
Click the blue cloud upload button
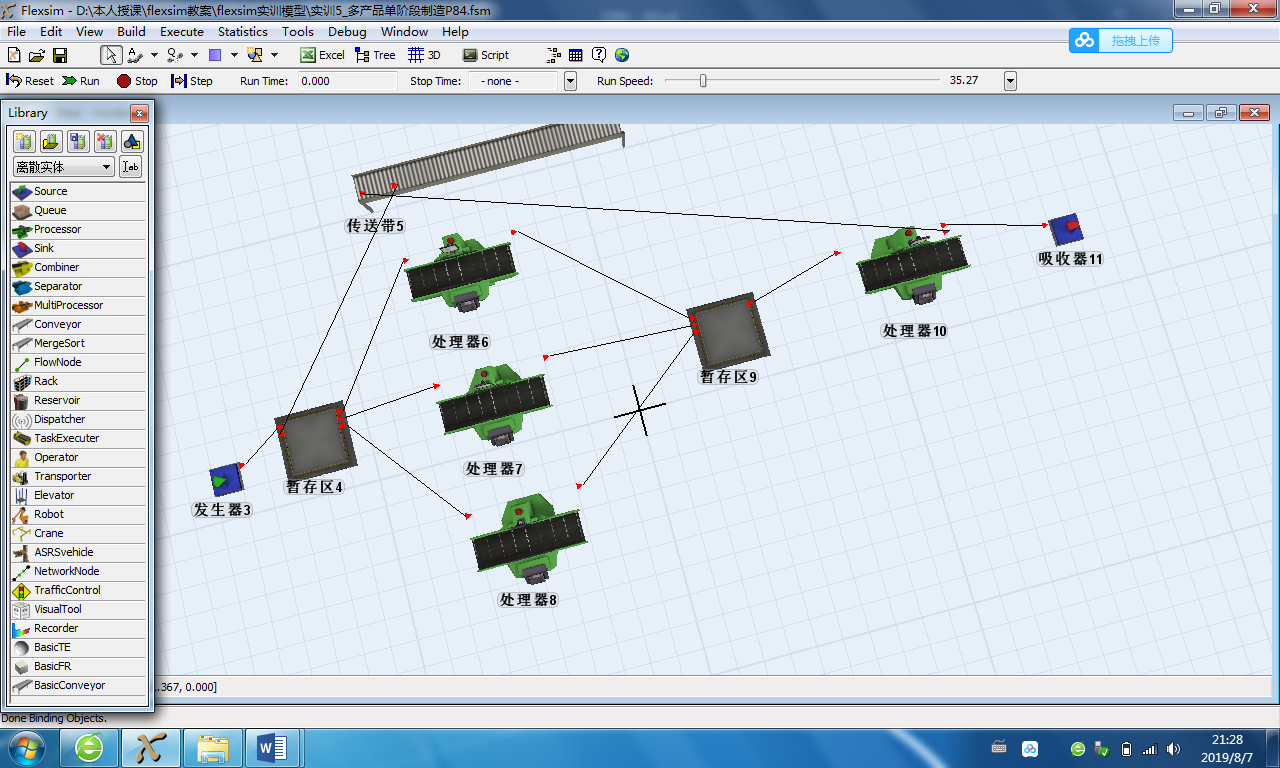click(1120, 41)
